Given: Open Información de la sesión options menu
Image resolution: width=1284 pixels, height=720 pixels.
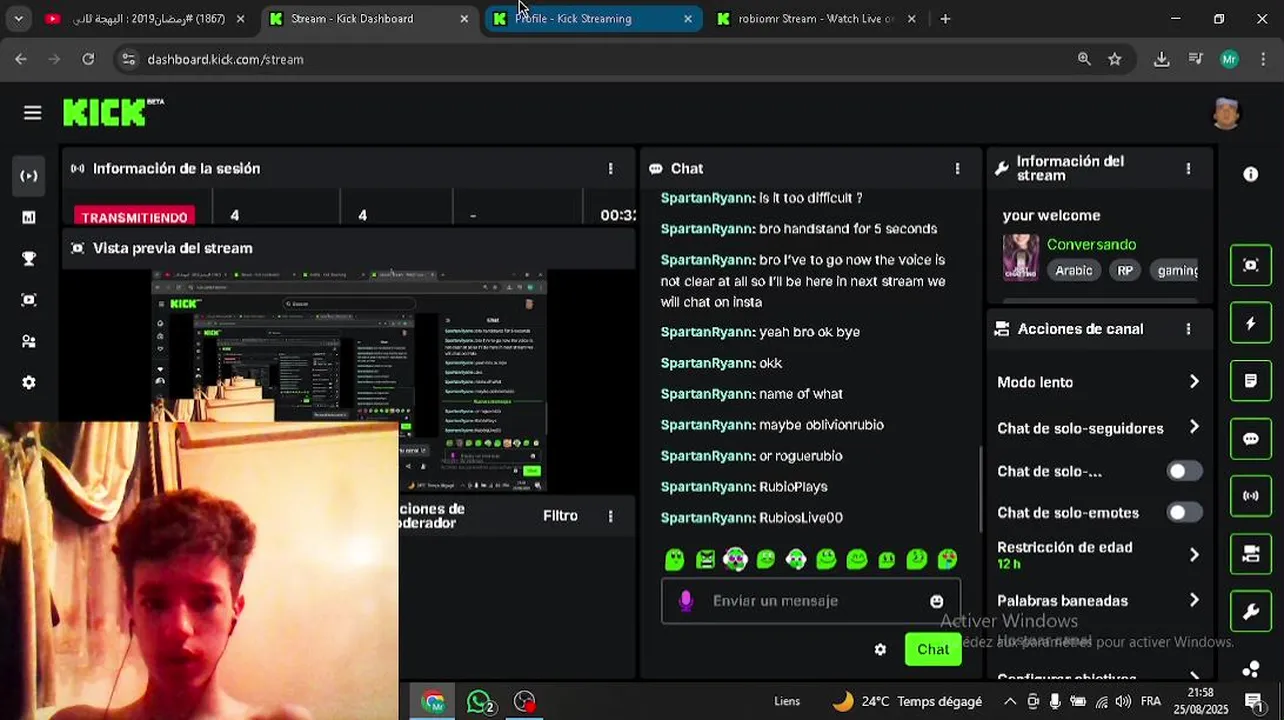Looking at the screenshot, I should 610,169.
